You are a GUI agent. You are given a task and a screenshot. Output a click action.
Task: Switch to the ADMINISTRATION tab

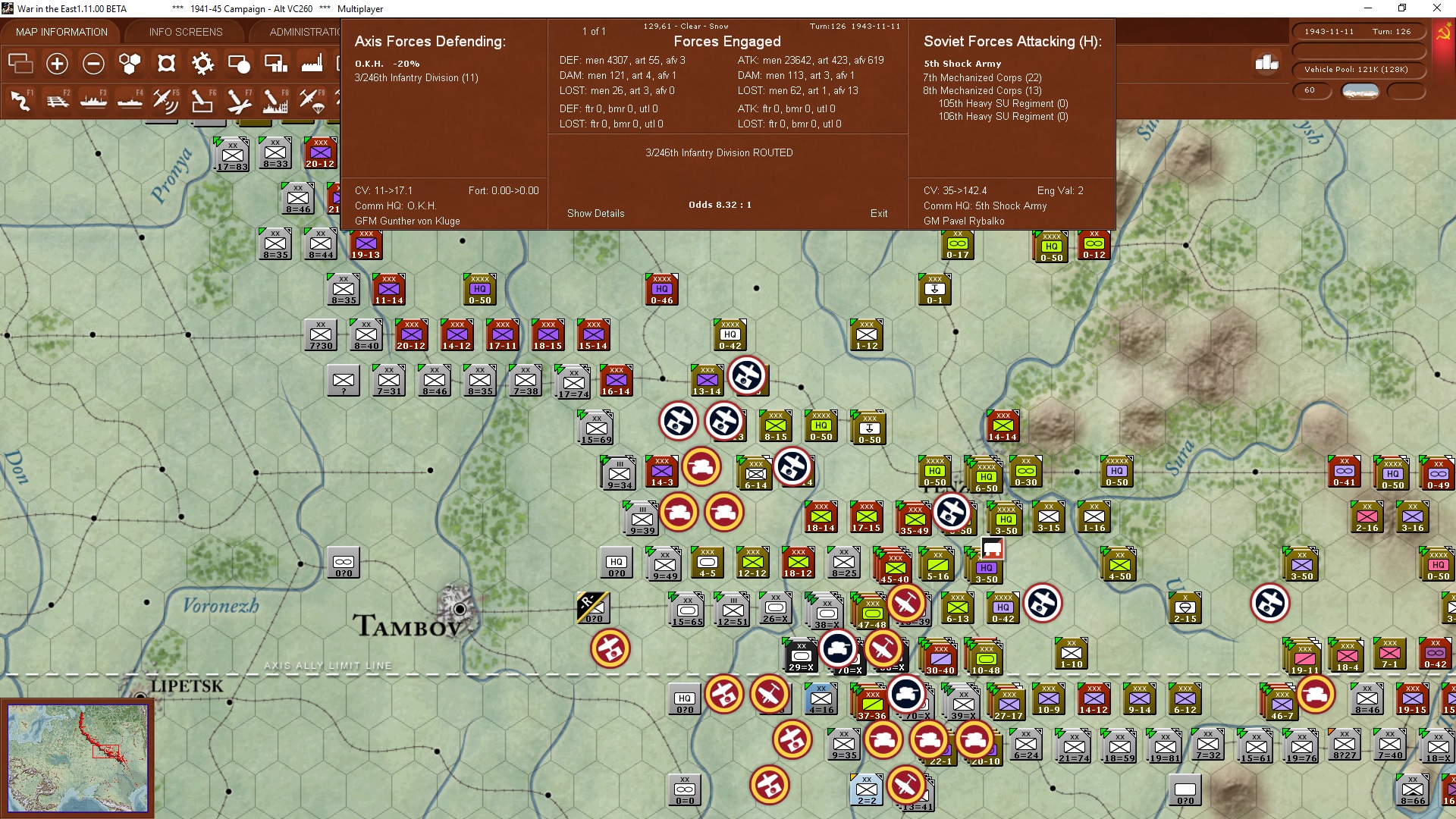pyautogui.click(x=303, y=32)
